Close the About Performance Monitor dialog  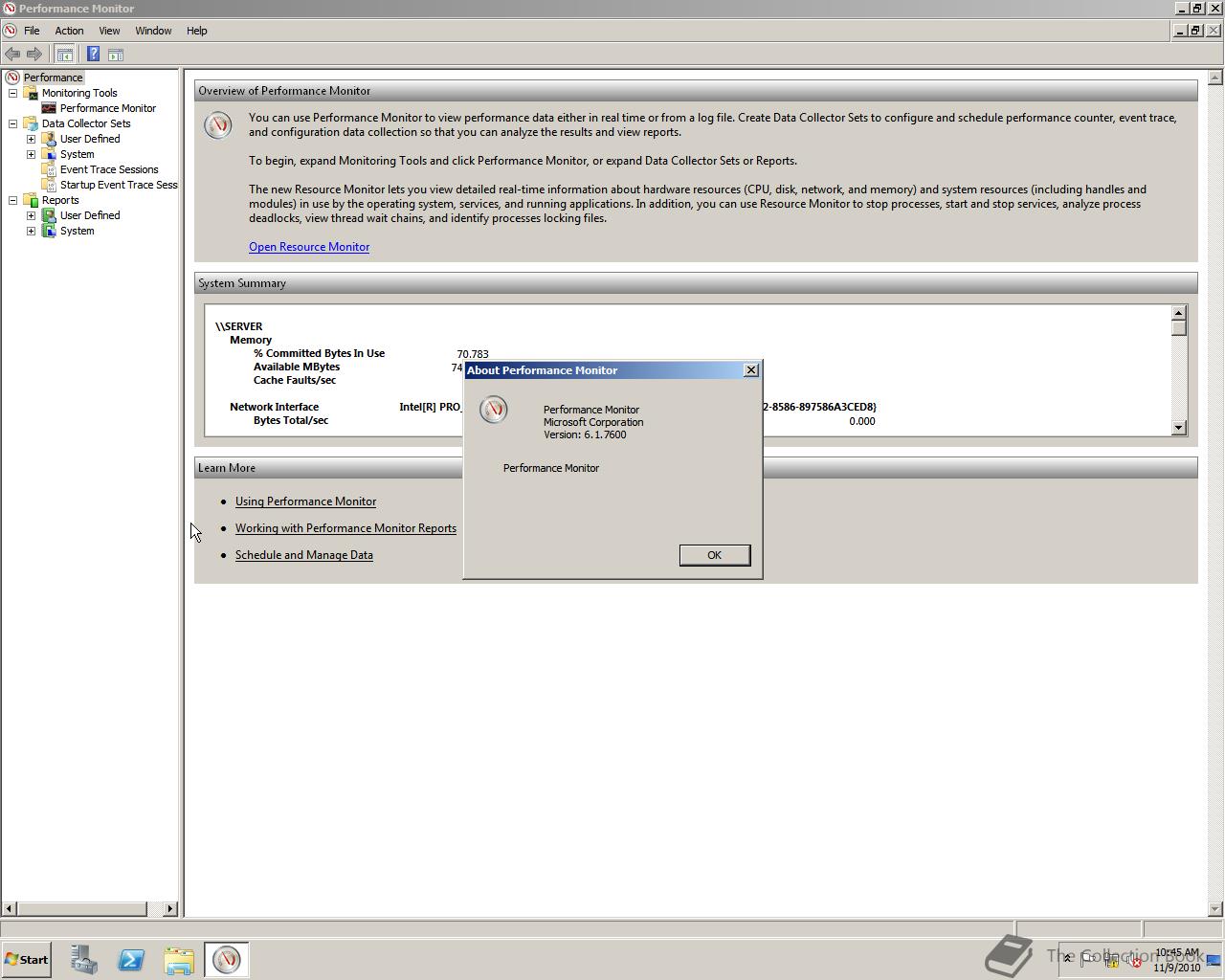pos(751,370)
